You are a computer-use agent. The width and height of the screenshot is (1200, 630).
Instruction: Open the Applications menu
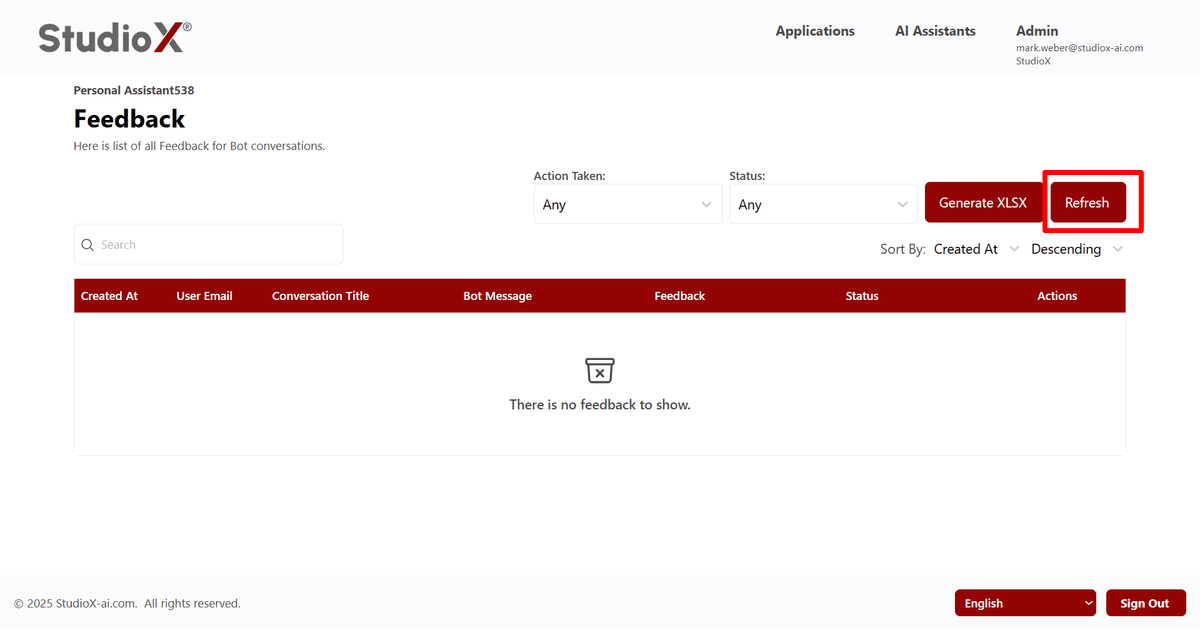click(x=815, y=31)
